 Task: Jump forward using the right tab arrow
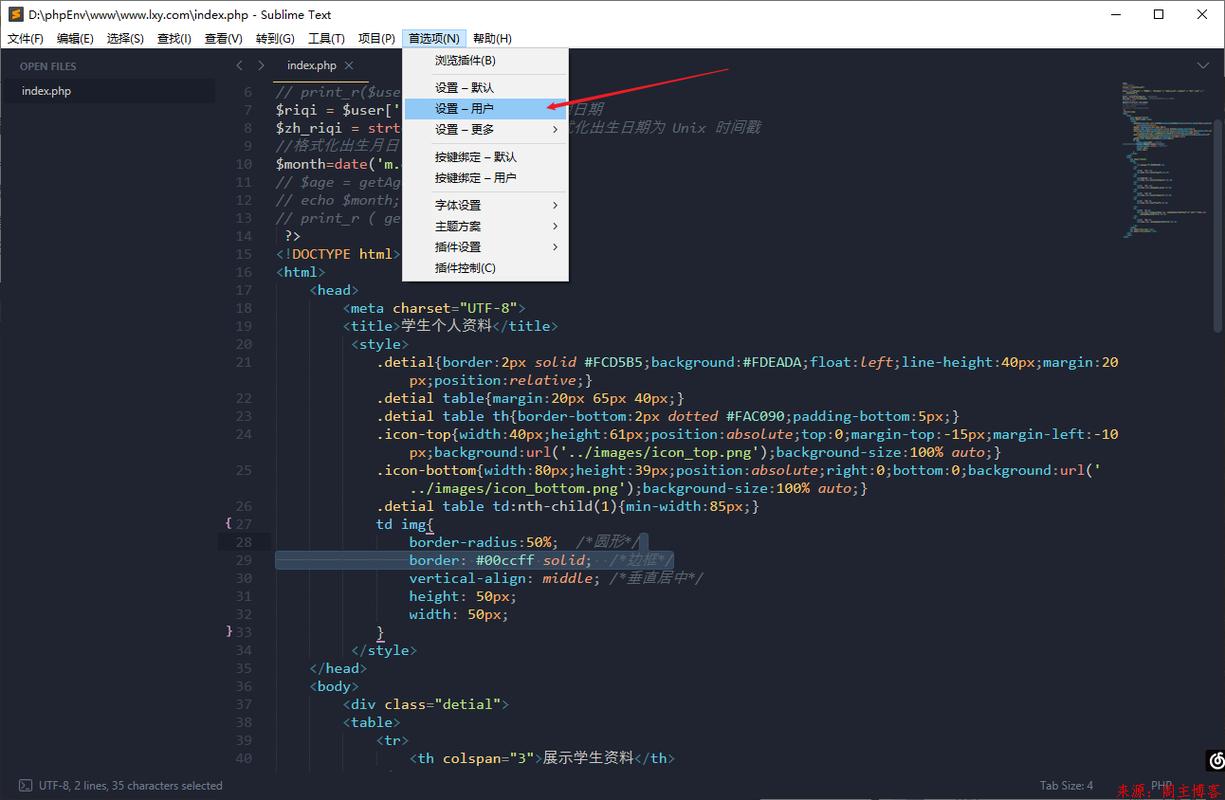[x=261, y=65]
